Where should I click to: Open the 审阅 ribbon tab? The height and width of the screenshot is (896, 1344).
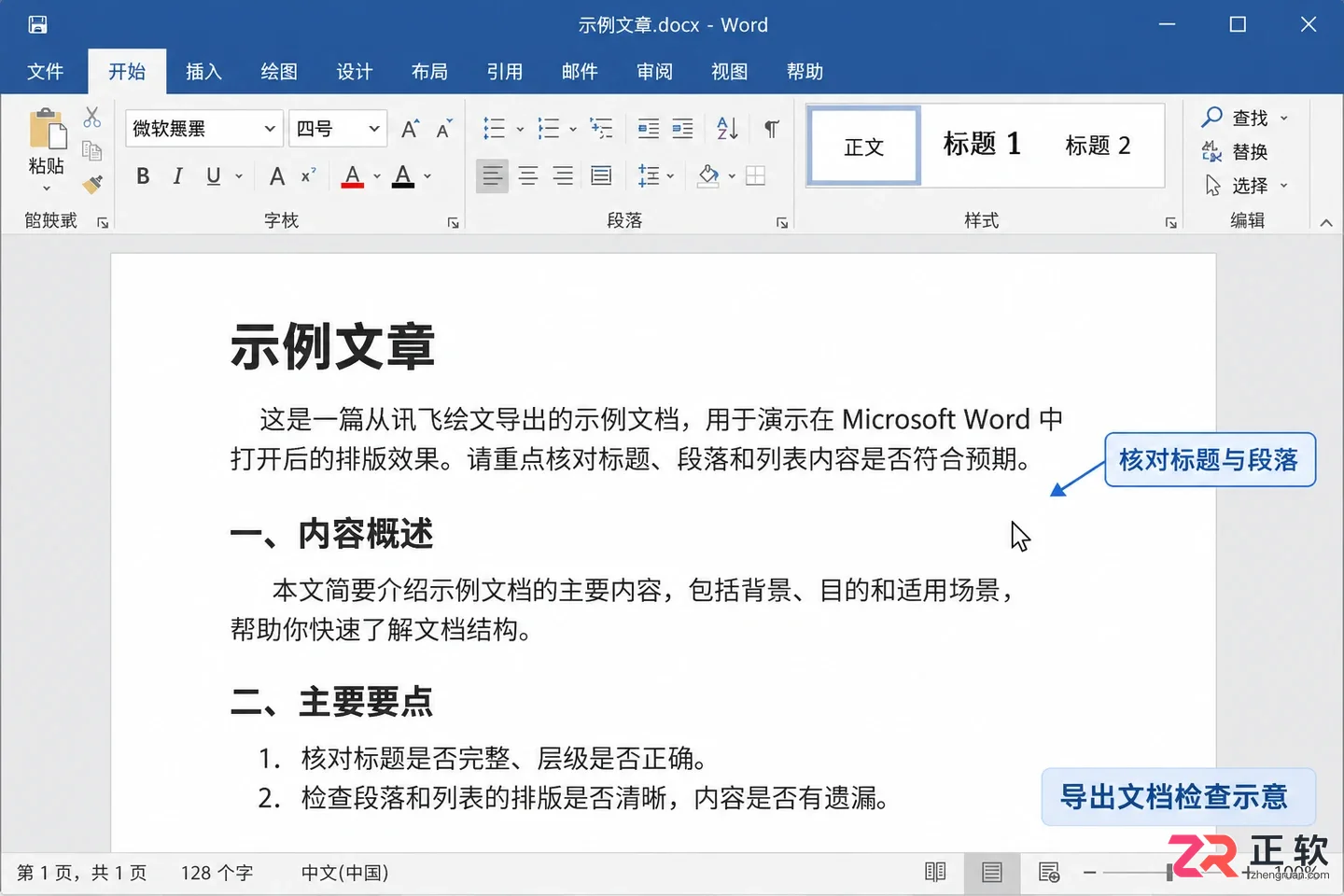[x=654, y=72]
